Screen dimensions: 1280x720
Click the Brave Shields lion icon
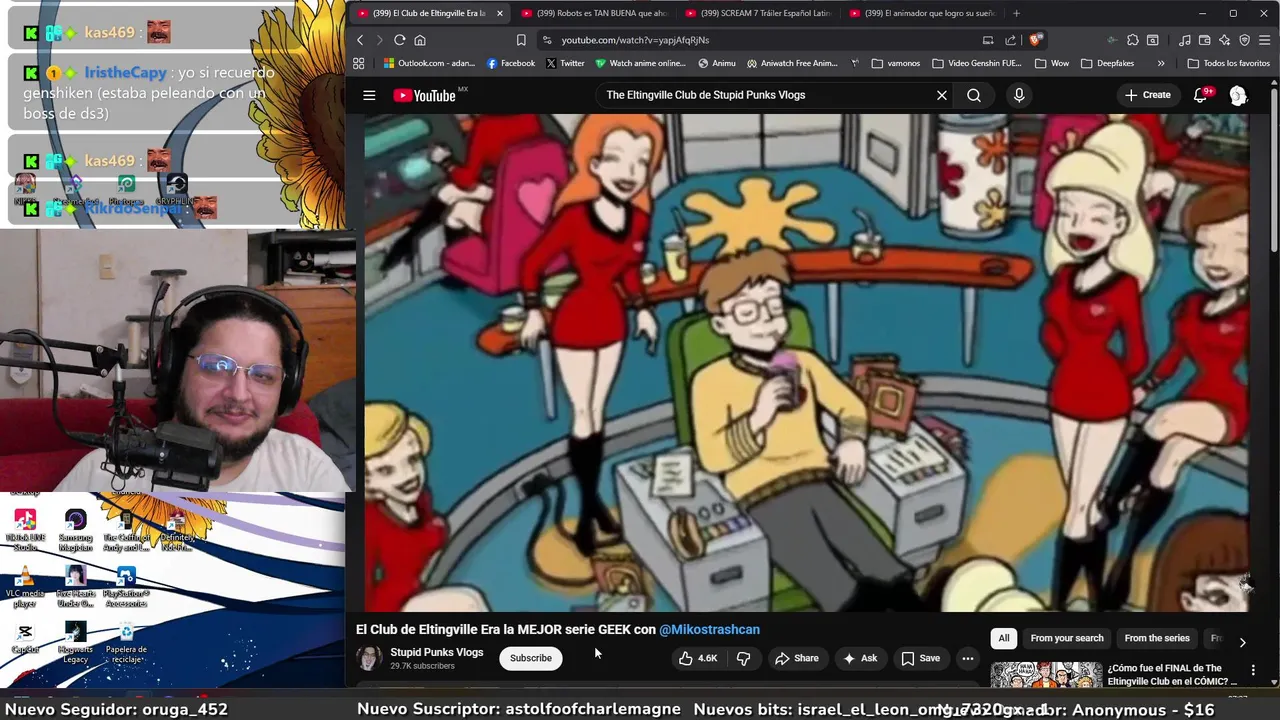[x=1035, y=40]
